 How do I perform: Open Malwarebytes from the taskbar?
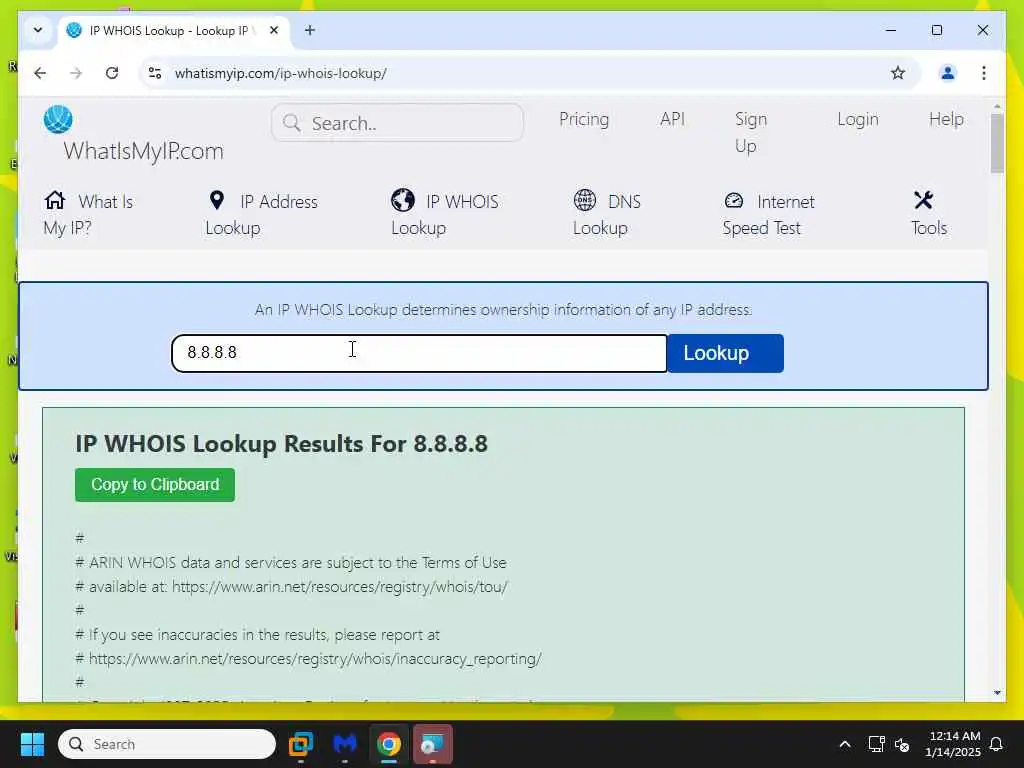[x=345, y=744]
